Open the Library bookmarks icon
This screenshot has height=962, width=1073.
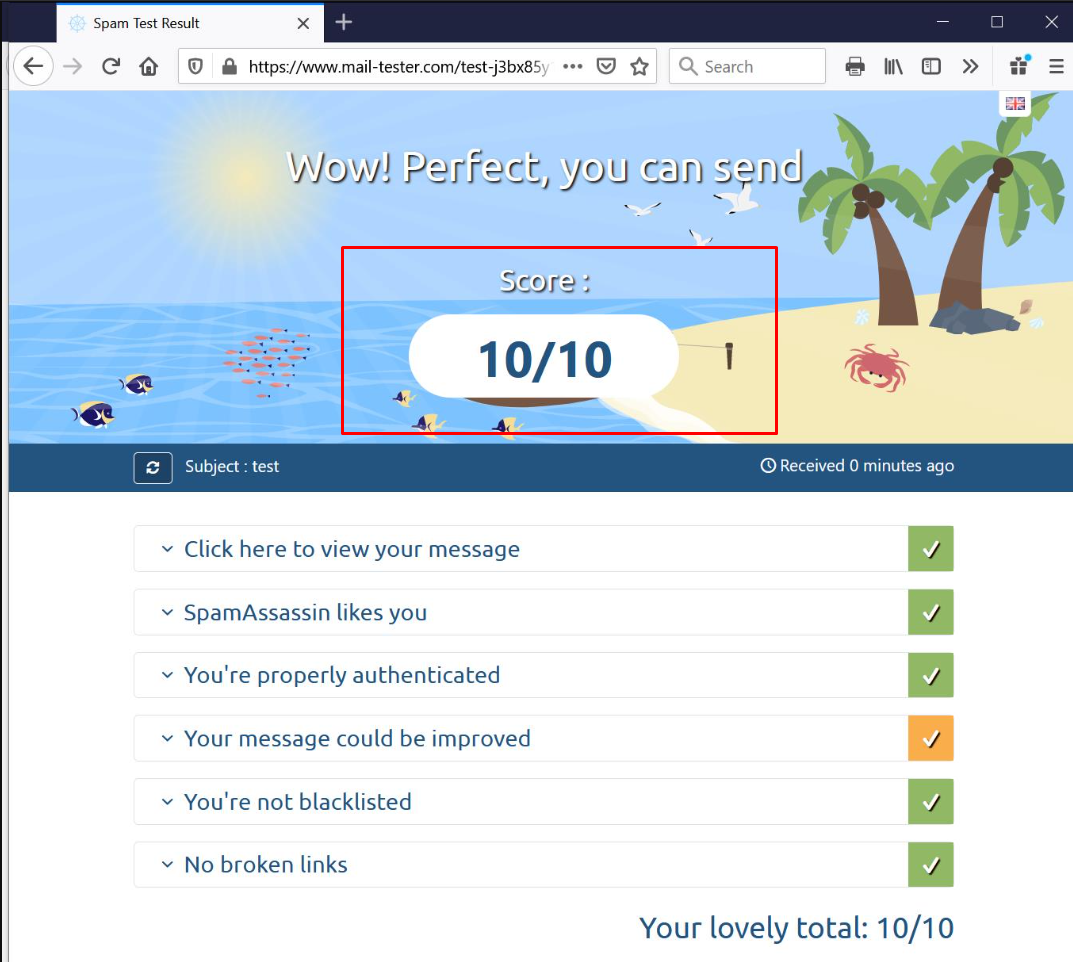(894, 67)
